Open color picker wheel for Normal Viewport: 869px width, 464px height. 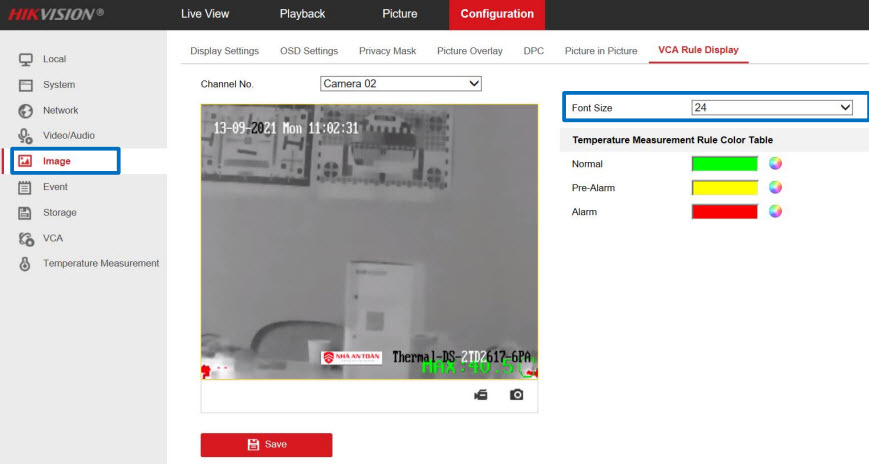tap(775, 163)
